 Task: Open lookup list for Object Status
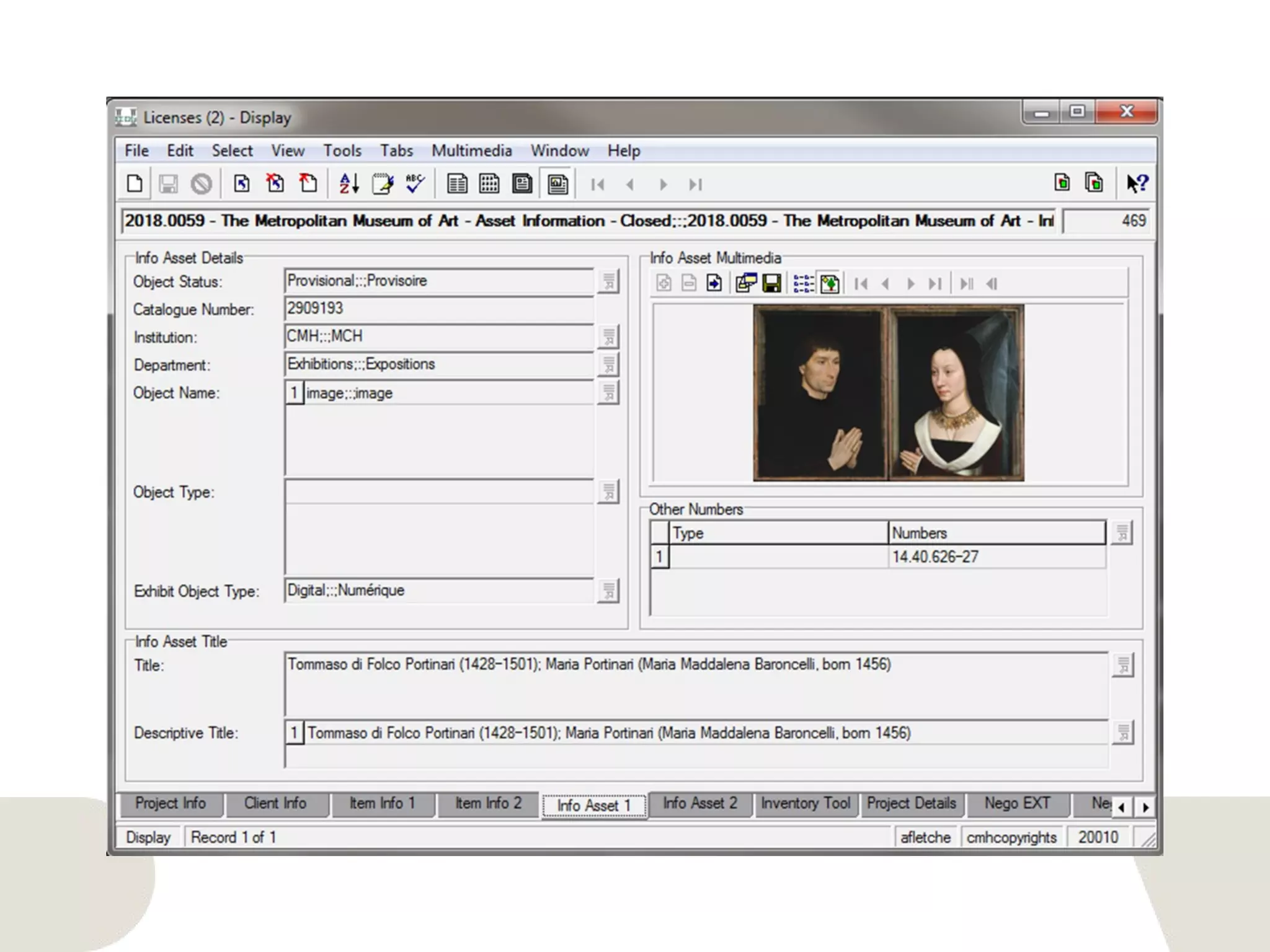point(608,282)
